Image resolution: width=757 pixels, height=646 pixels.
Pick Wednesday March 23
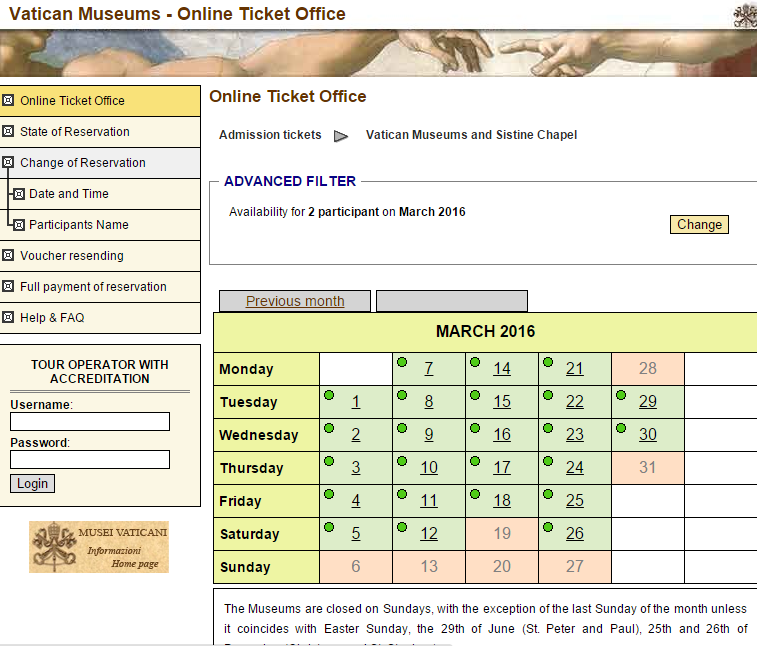[x=575, y=435]
